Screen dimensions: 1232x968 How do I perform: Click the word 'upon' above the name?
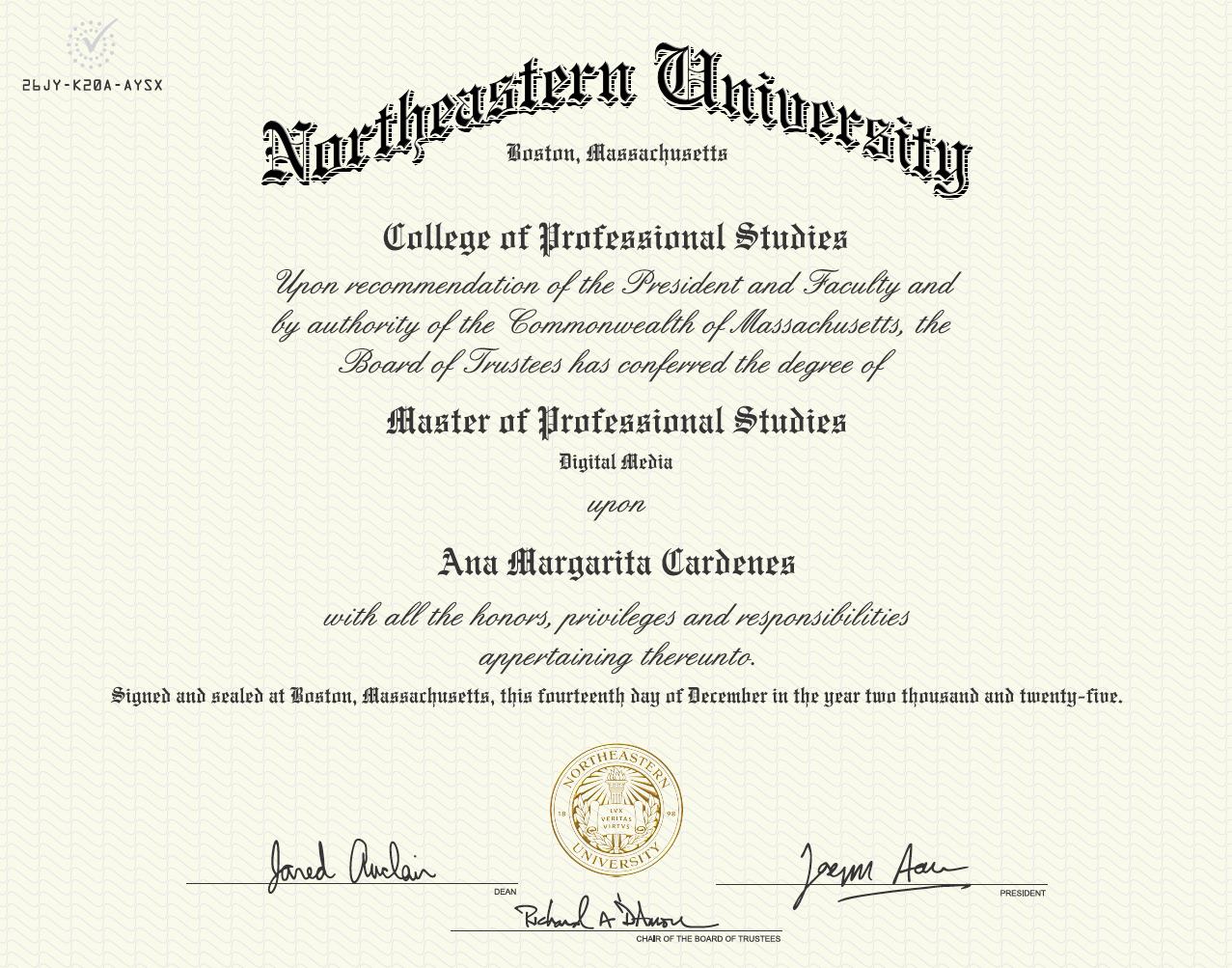pos(616,506)
